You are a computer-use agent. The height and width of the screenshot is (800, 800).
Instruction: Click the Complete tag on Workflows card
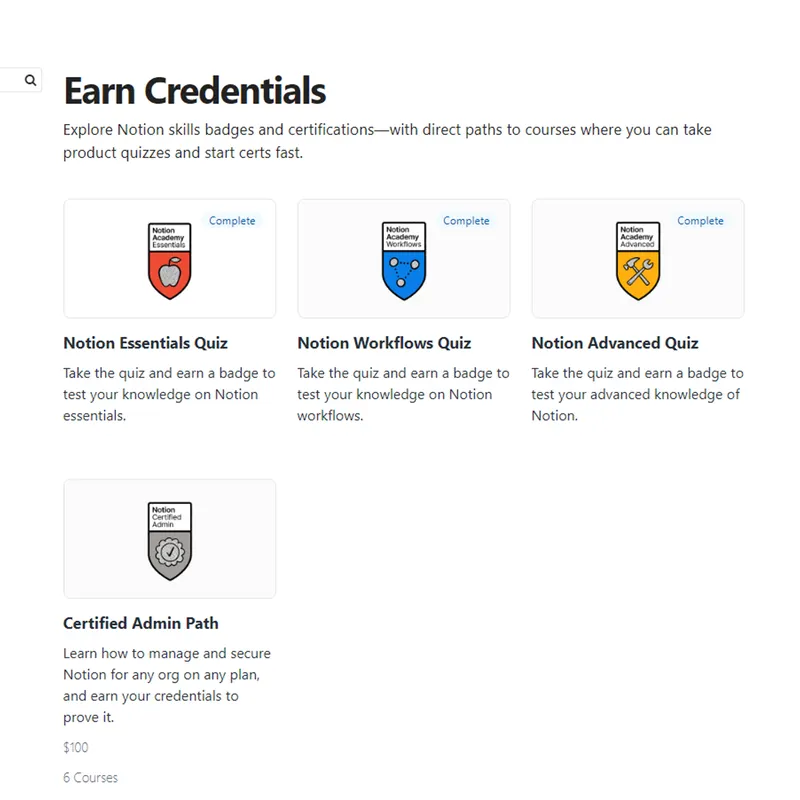pos(466,221)
